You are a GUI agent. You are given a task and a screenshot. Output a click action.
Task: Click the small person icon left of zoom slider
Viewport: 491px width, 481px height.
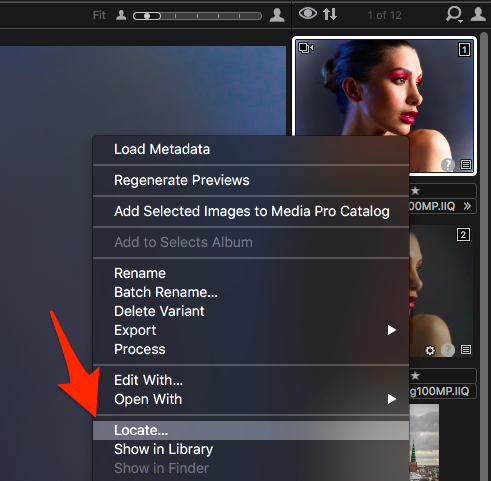[121, 15]
